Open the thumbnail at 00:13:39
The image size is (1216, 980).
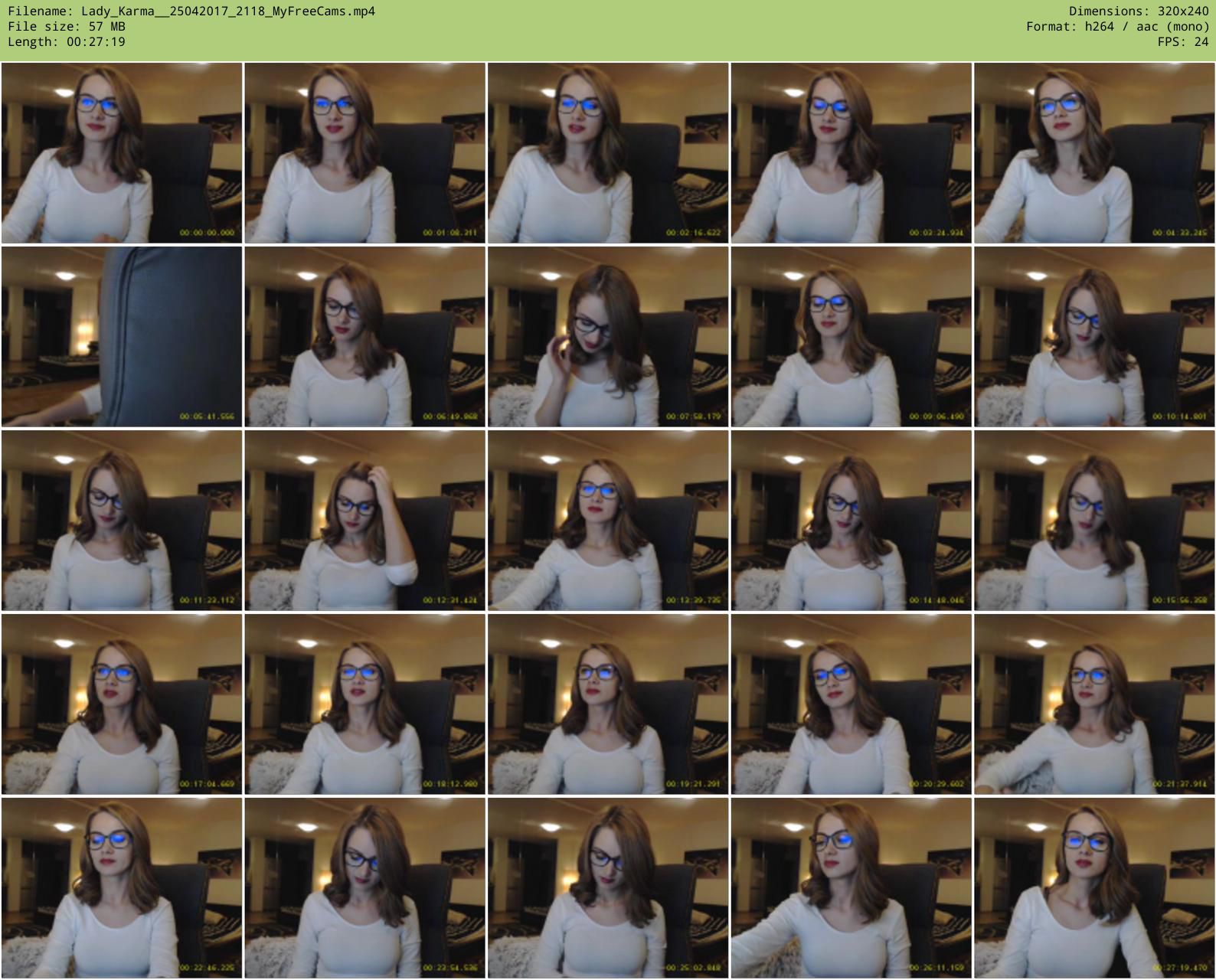click(608, 520)
